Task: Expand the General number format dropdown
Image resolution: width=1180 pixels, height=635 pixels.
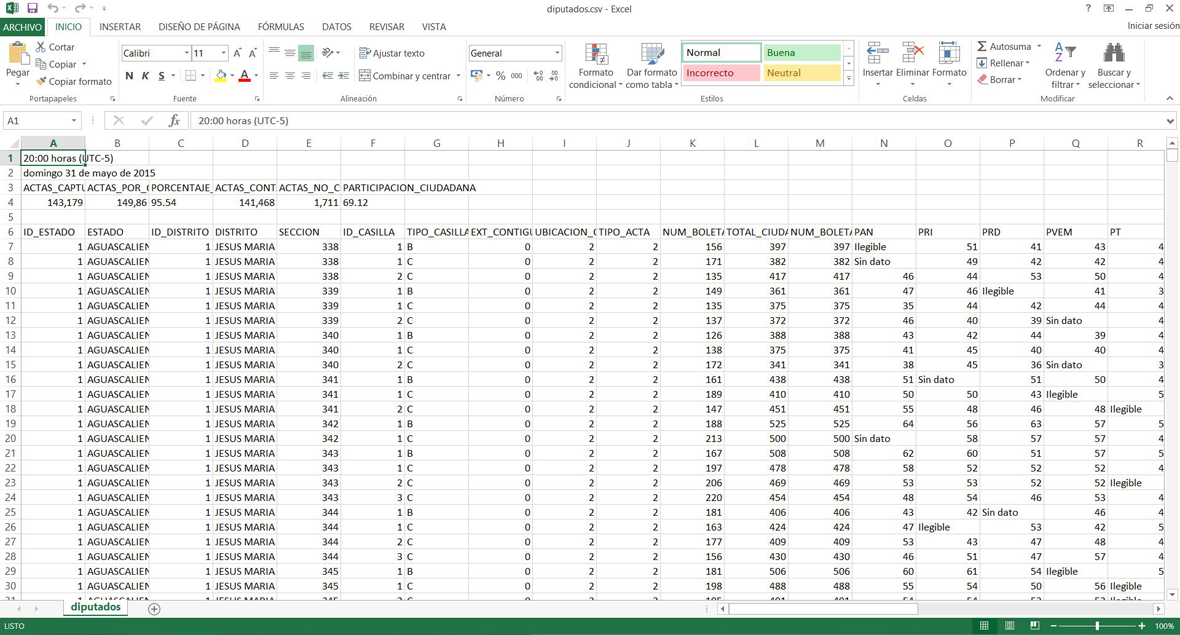Action: (x=557, y=53)
